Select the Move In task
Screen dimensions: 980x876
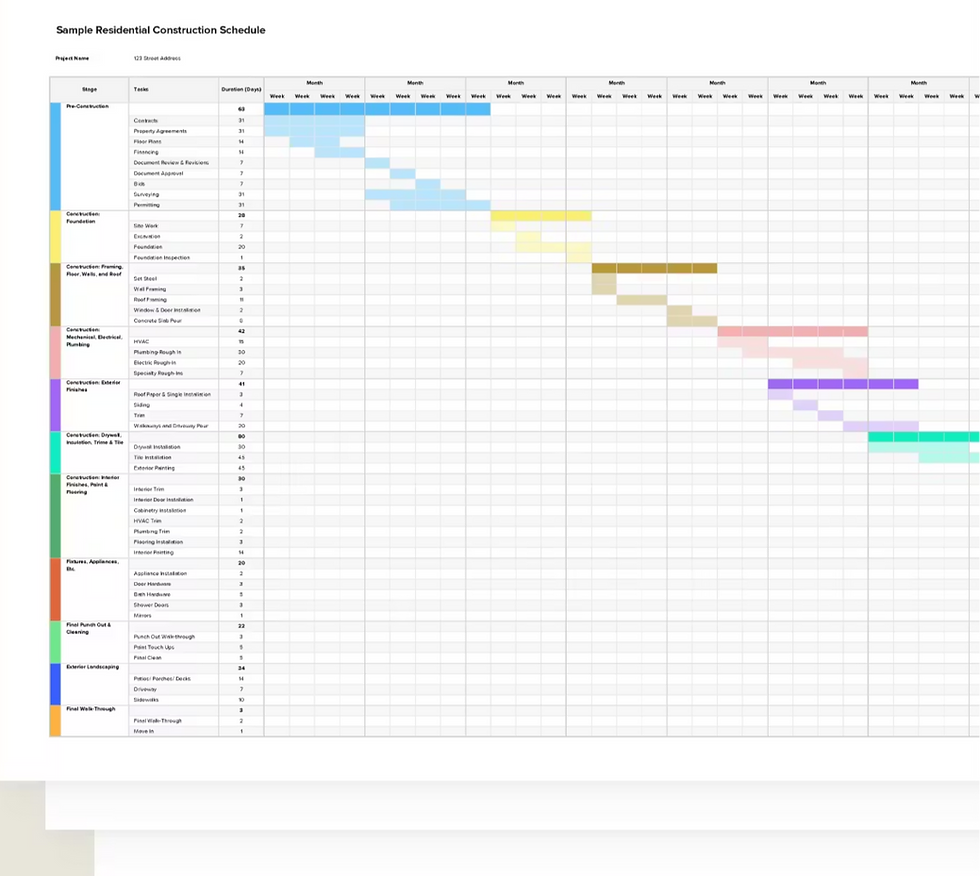point(143,731)
